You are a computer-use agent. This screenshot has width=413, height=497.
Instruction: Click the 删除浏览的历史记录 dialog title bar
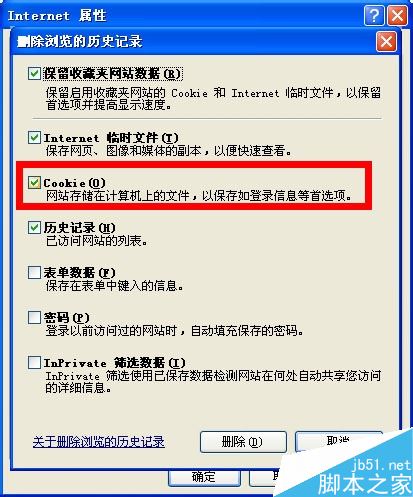coord(193,42)
